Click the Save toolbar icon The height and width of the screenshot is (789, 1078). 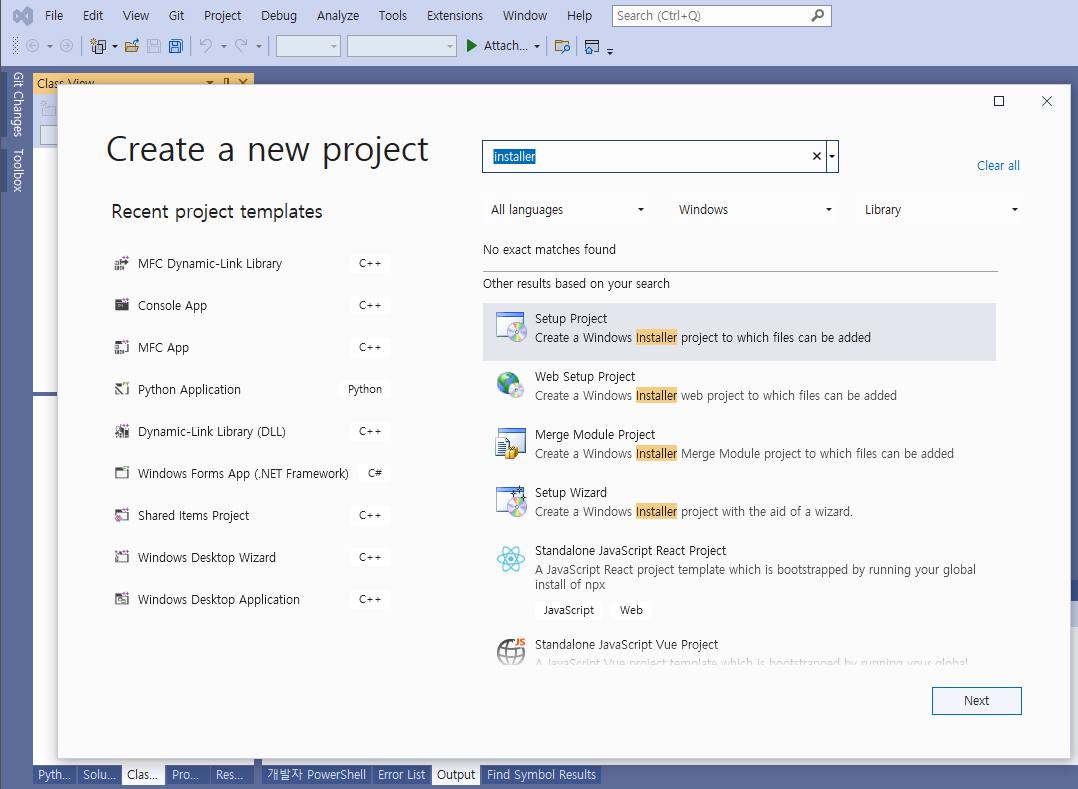click(154, 46)
